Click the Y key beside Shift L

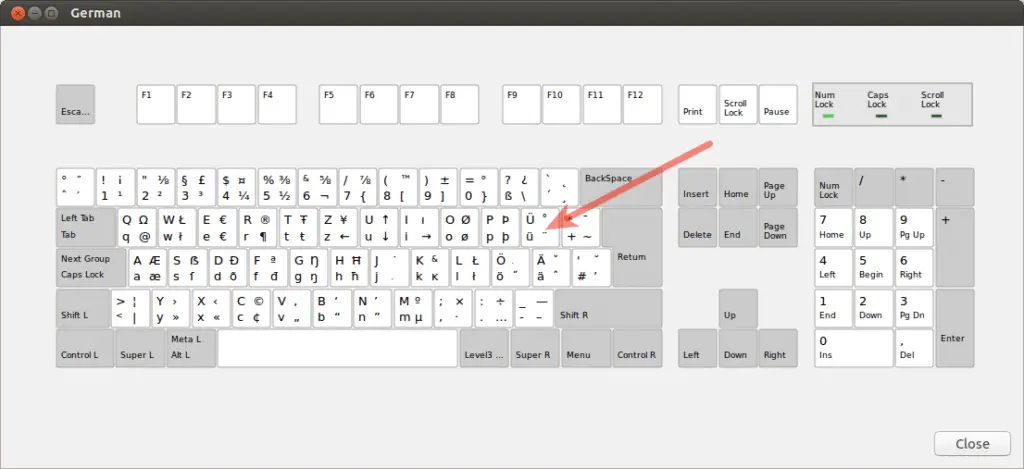pos(170,308)
